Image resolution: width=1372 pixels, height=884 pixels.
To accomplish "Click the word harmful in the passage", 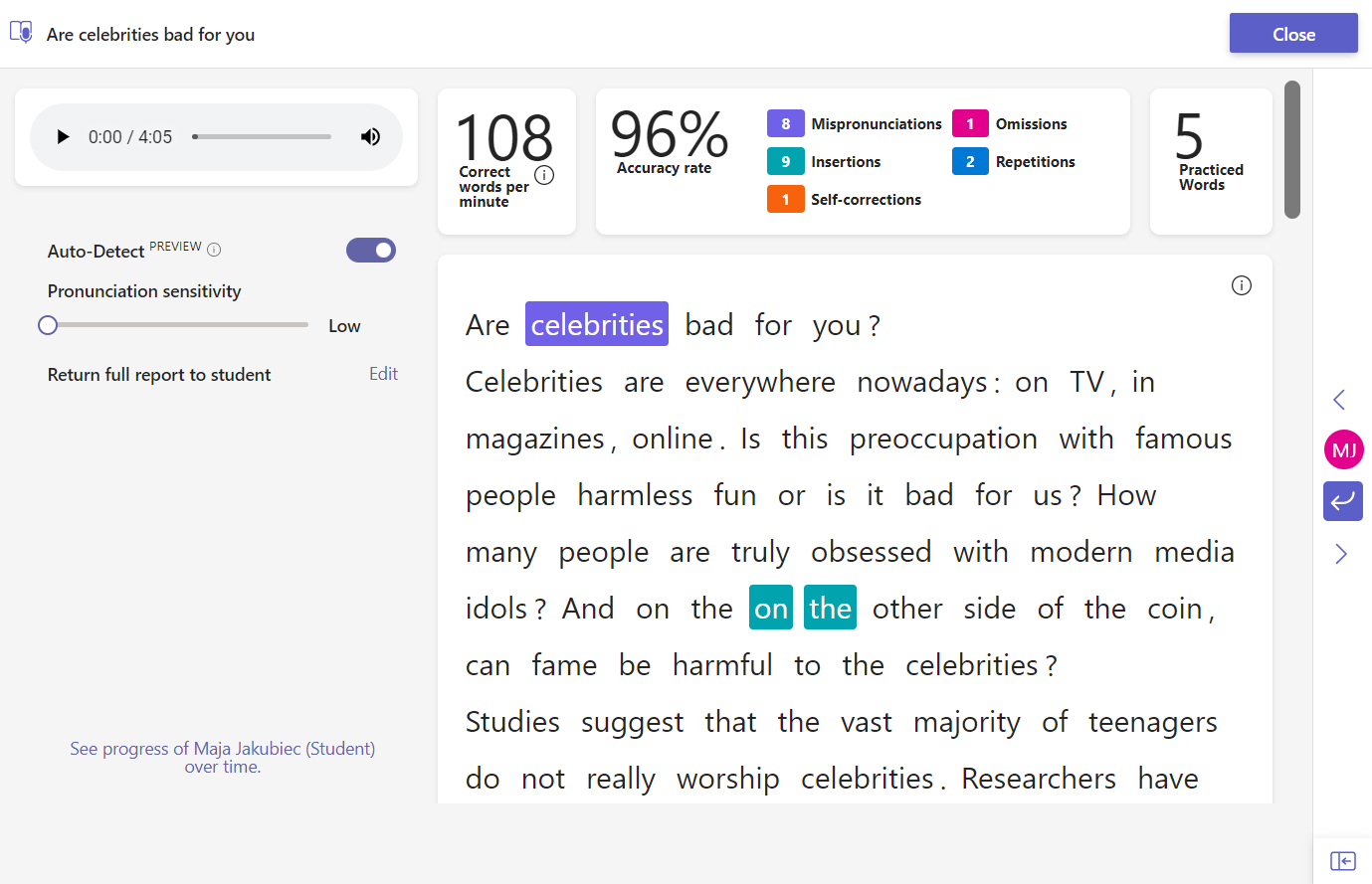I will (722, 664).
